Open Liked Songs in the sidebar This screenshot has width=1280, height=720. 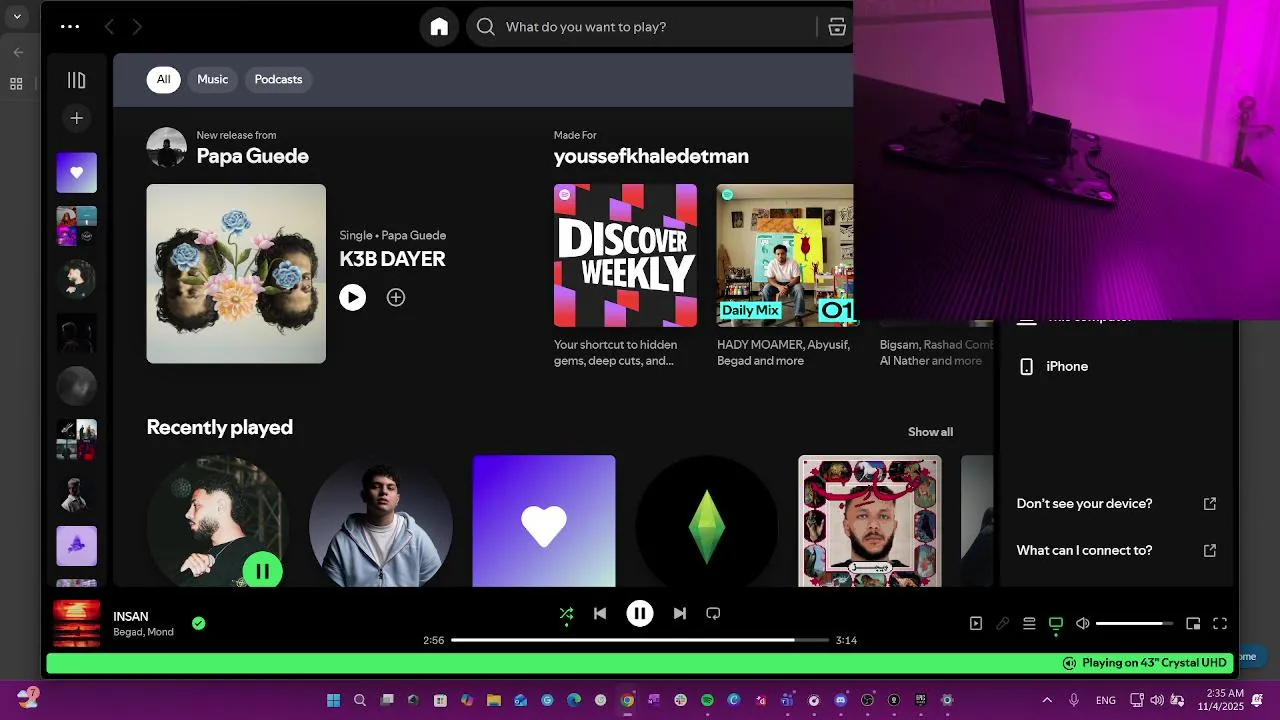pyautogui.click(x=77, y=173)
